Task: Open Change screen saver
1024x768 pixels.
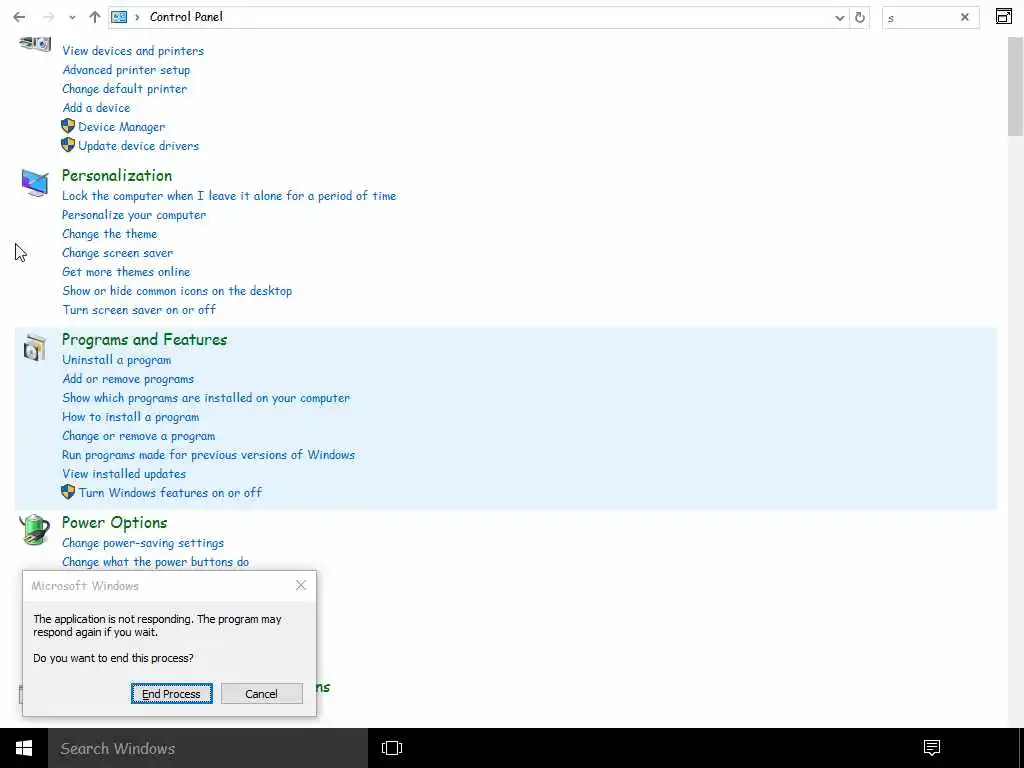Action: pos(118,253)
